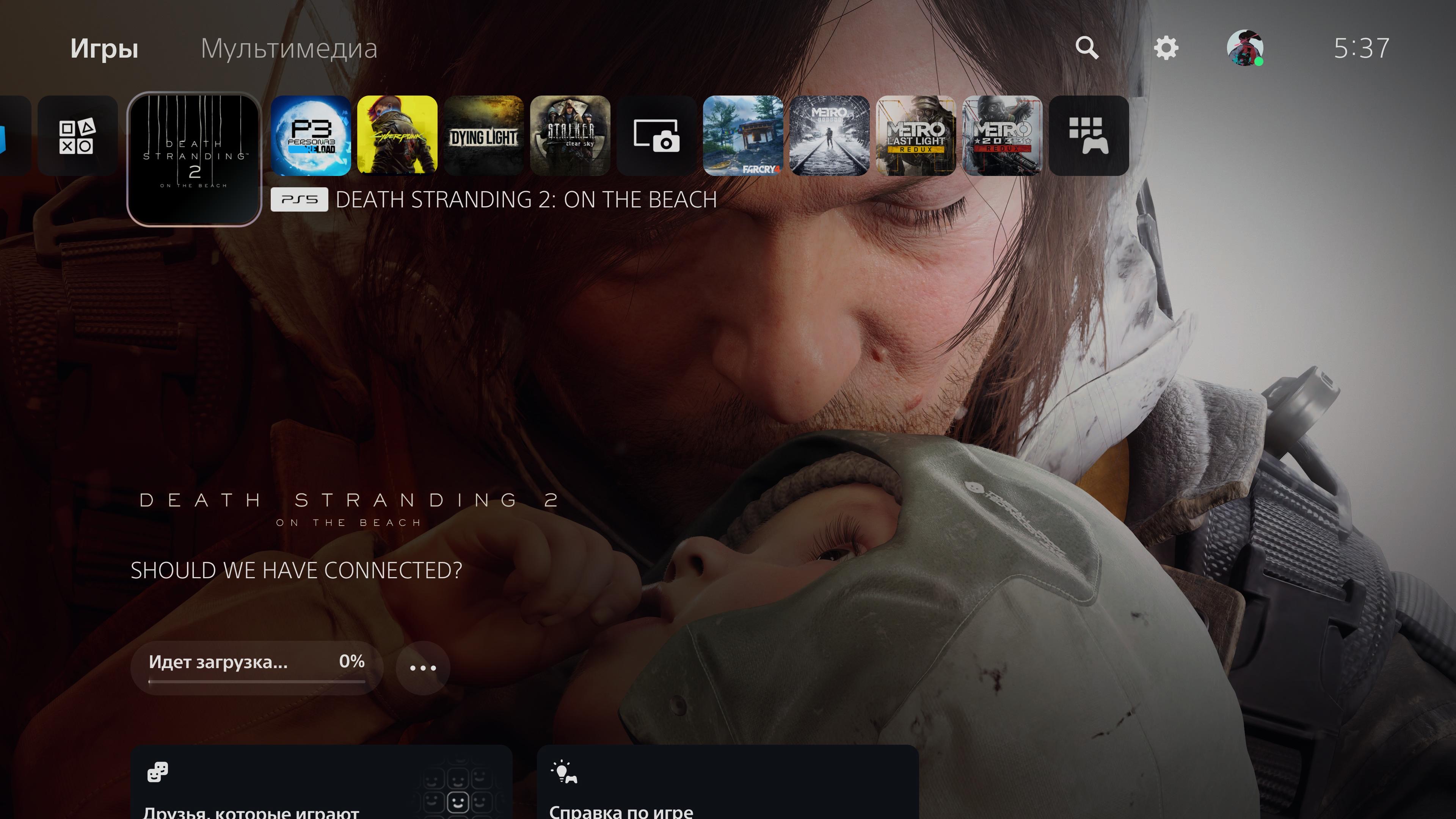Viewport: 1456px width, 819px height.
Task: Open the full game library grid icon
Action: (x=1089, y=136)
